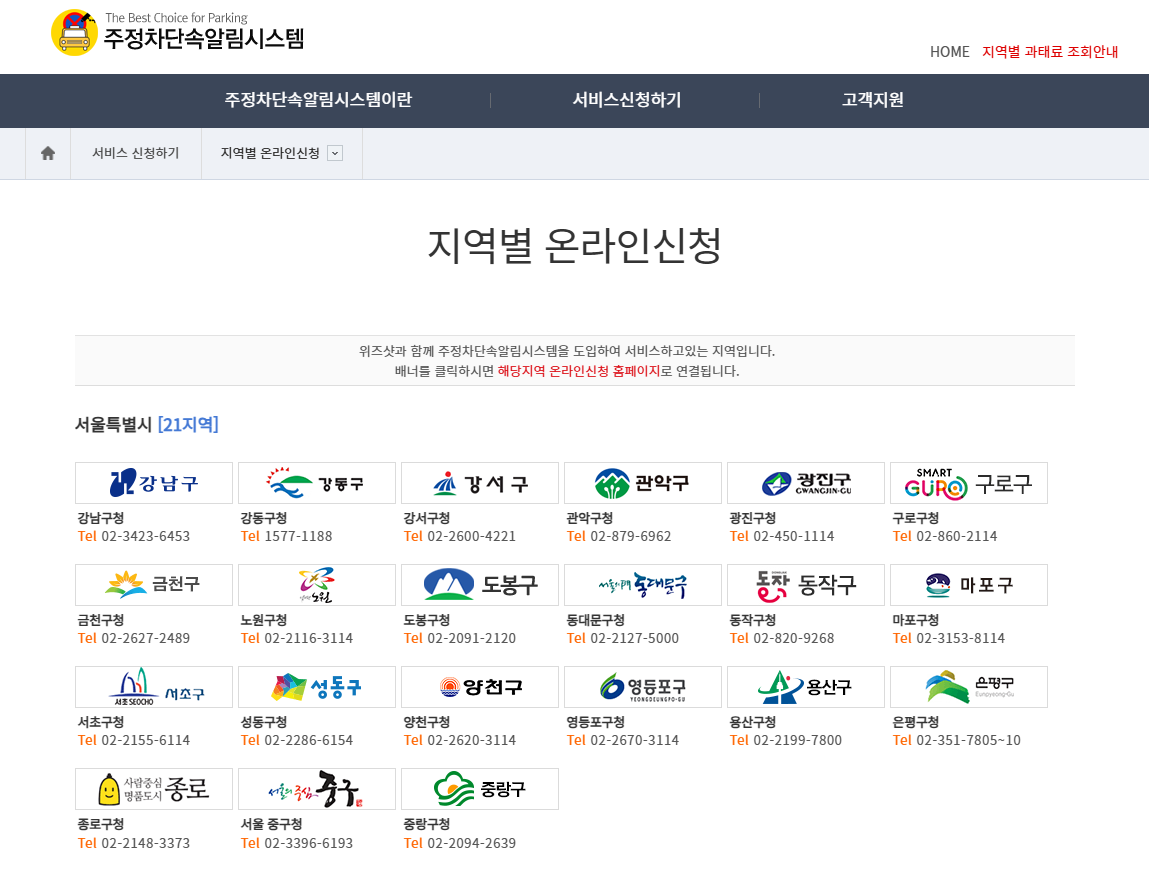Click phone number 02-2116-3114

[x=309, y=638]
